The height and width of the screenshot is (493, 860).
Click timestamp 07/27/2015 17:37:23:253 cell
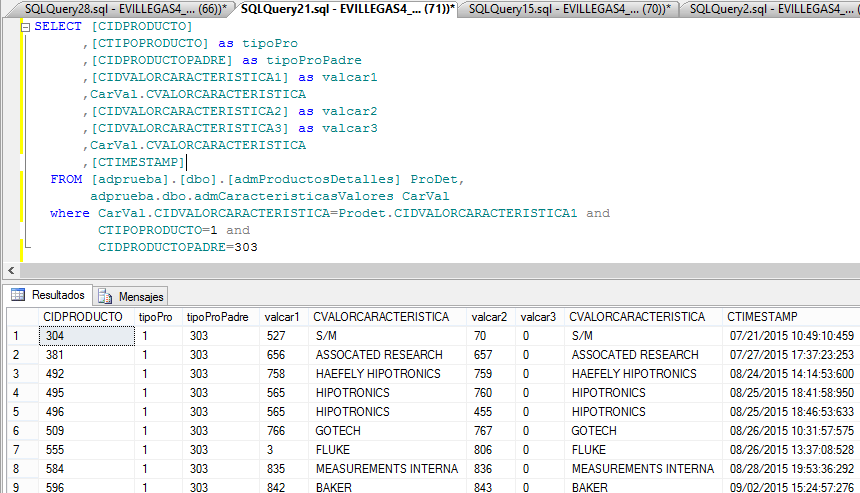(x=791, y=355)
